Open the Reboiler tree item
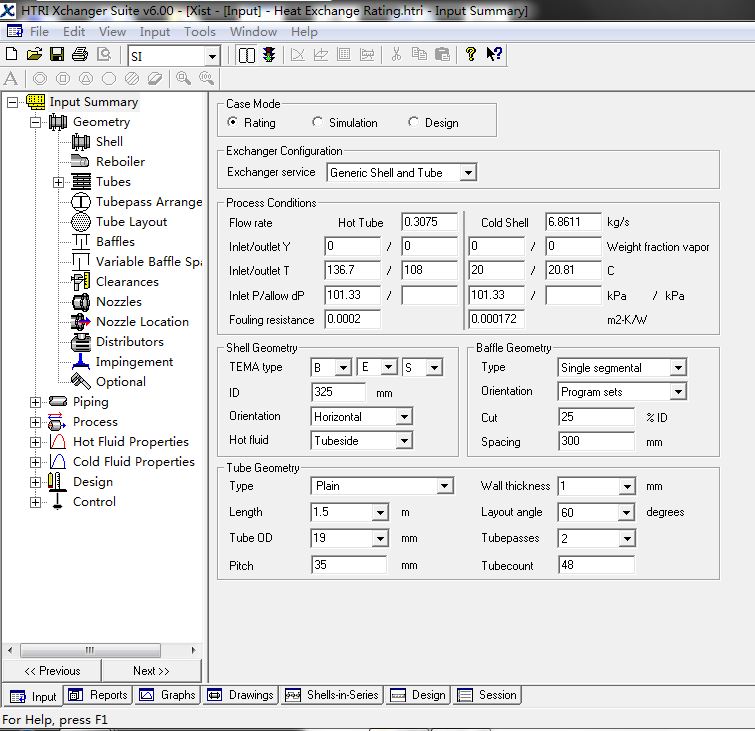This screenshot has width=755, height=731. (x=120, y=162)
